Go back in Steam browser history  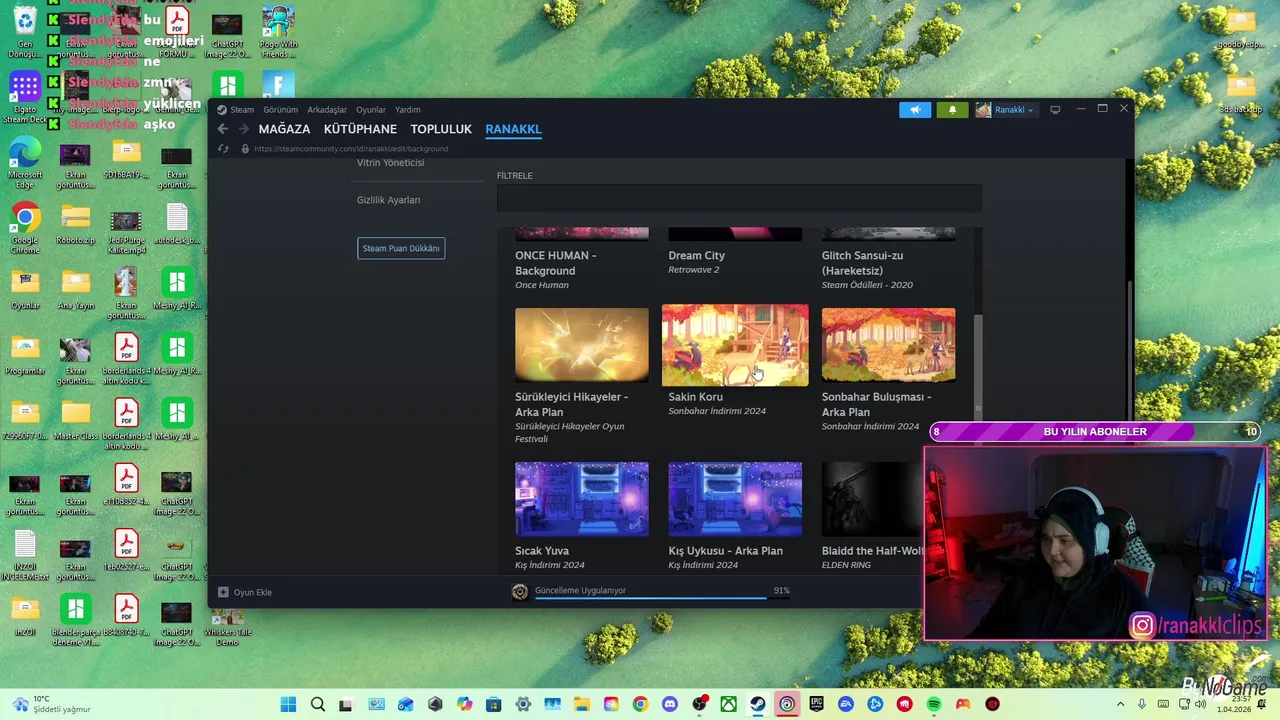pyautogui.click(x=223, y=129)
